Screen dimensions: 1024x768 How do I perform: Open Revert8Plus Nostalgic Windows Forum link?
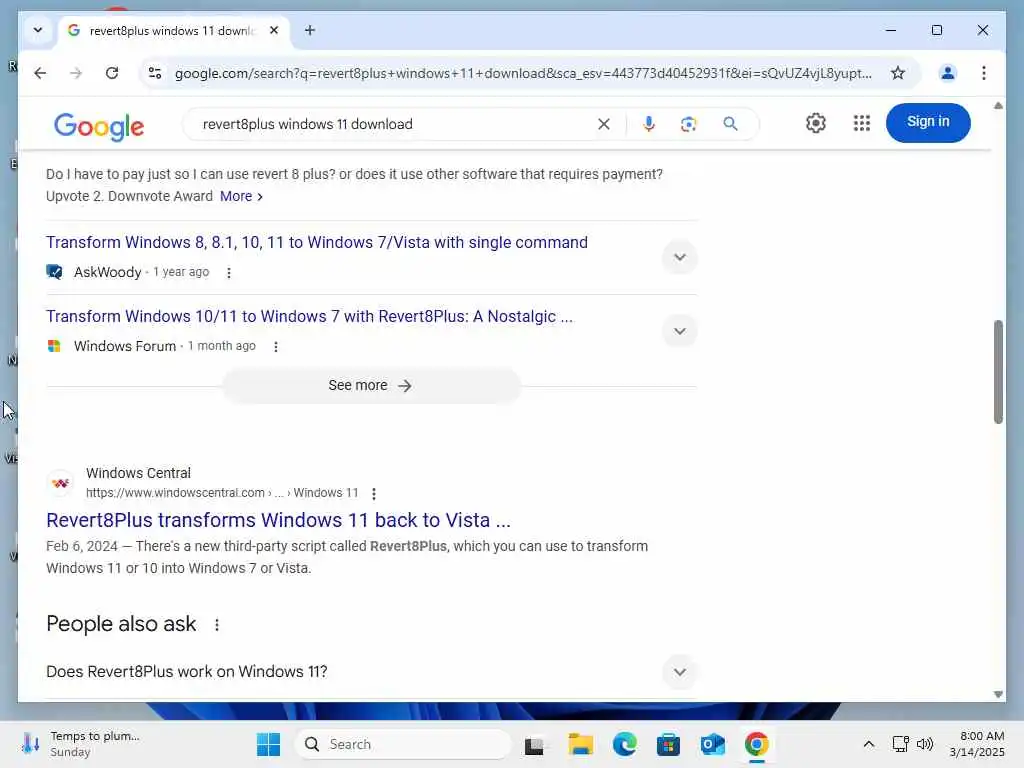(x=310, y=317)
